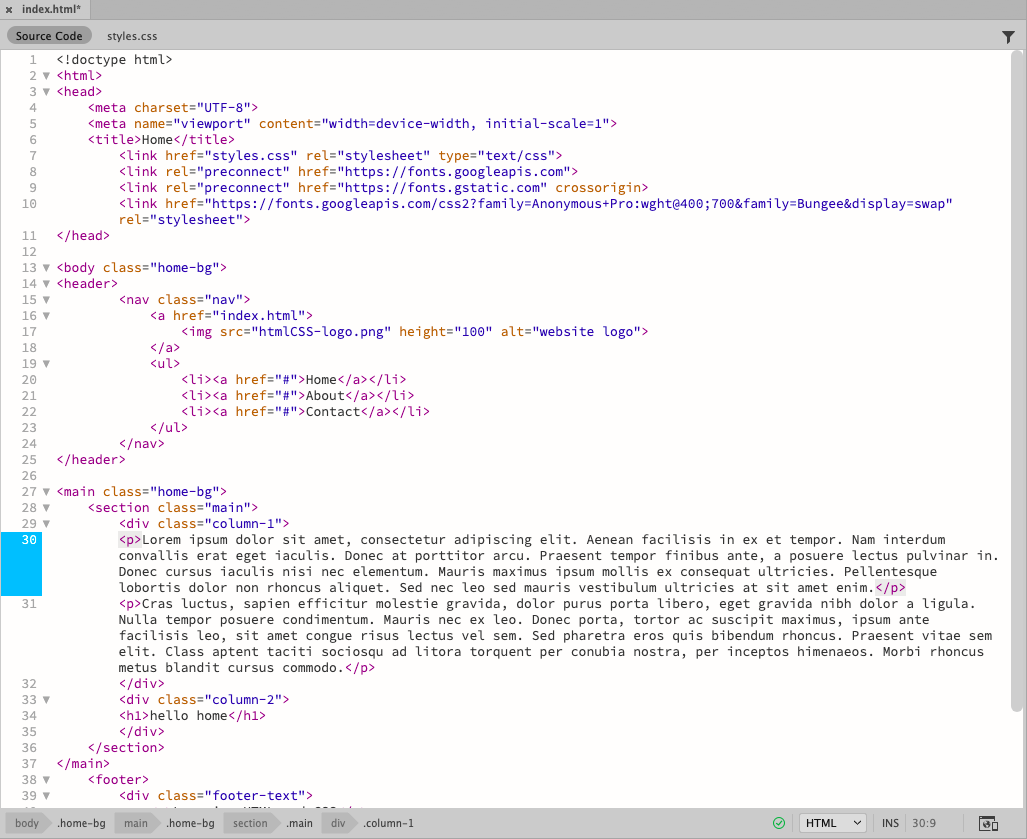The height and width of the screenshot is (839, 1027).
Task: Close the index.html document tab
Action: coord(9,9)
